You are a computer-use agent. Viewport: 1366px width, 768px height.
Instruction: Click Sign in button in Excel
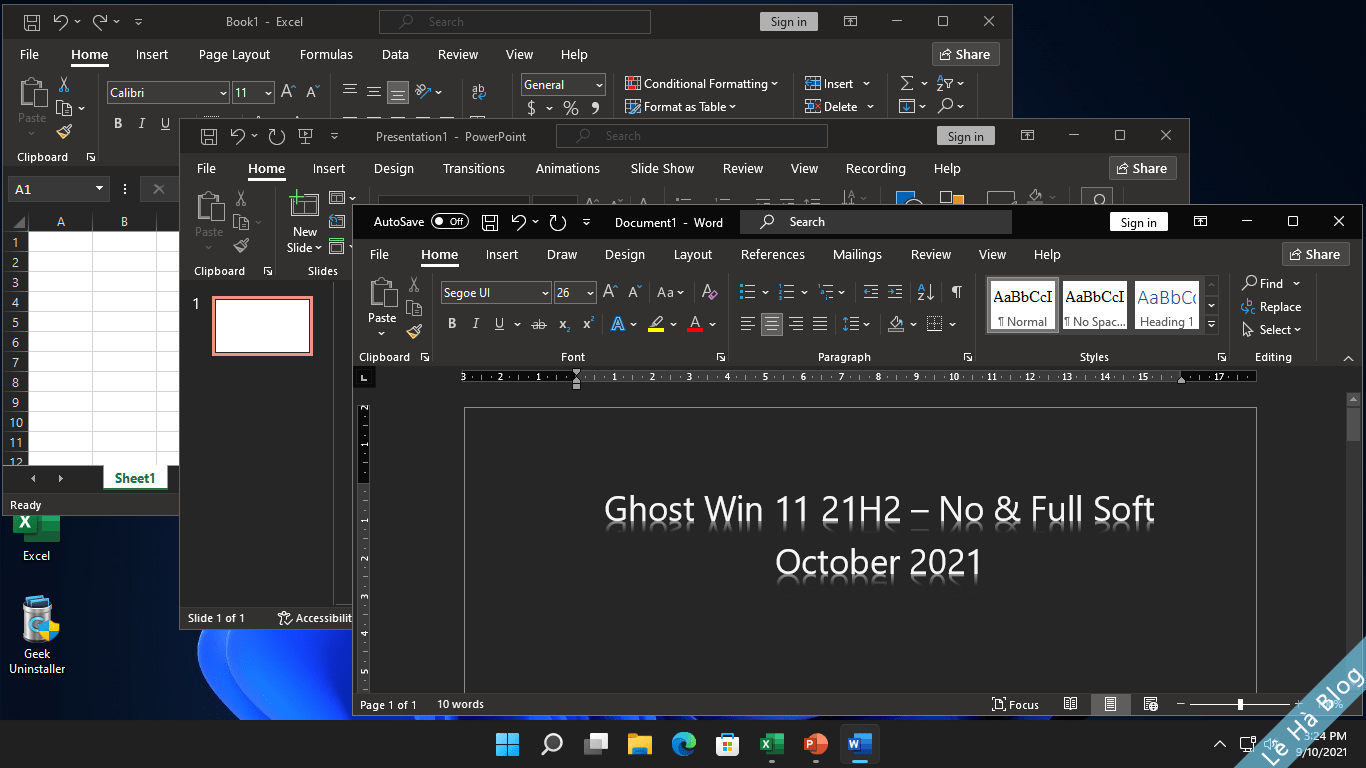point(788,22)
